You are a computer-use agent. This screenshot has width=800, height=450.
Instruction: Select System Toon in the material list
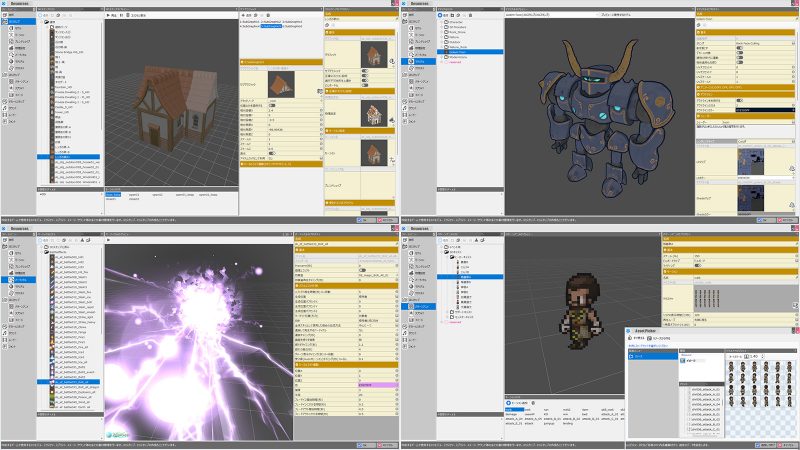[x=458, y=53]
